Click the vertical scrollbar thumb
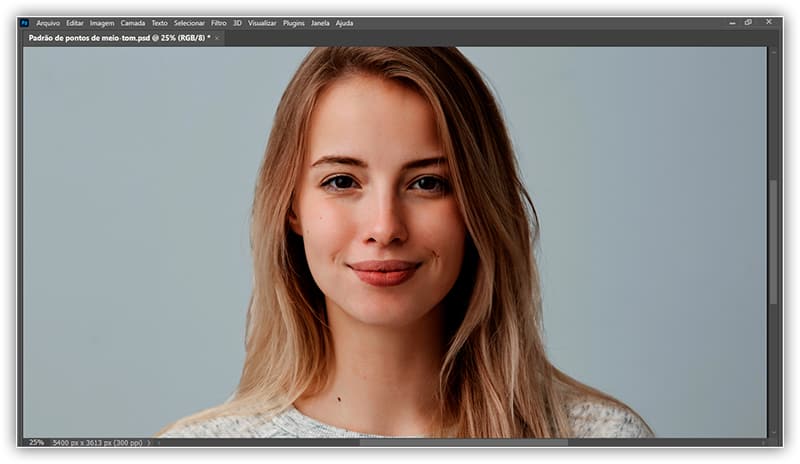This screenshot has width=800, height=464. click(773, 242)
